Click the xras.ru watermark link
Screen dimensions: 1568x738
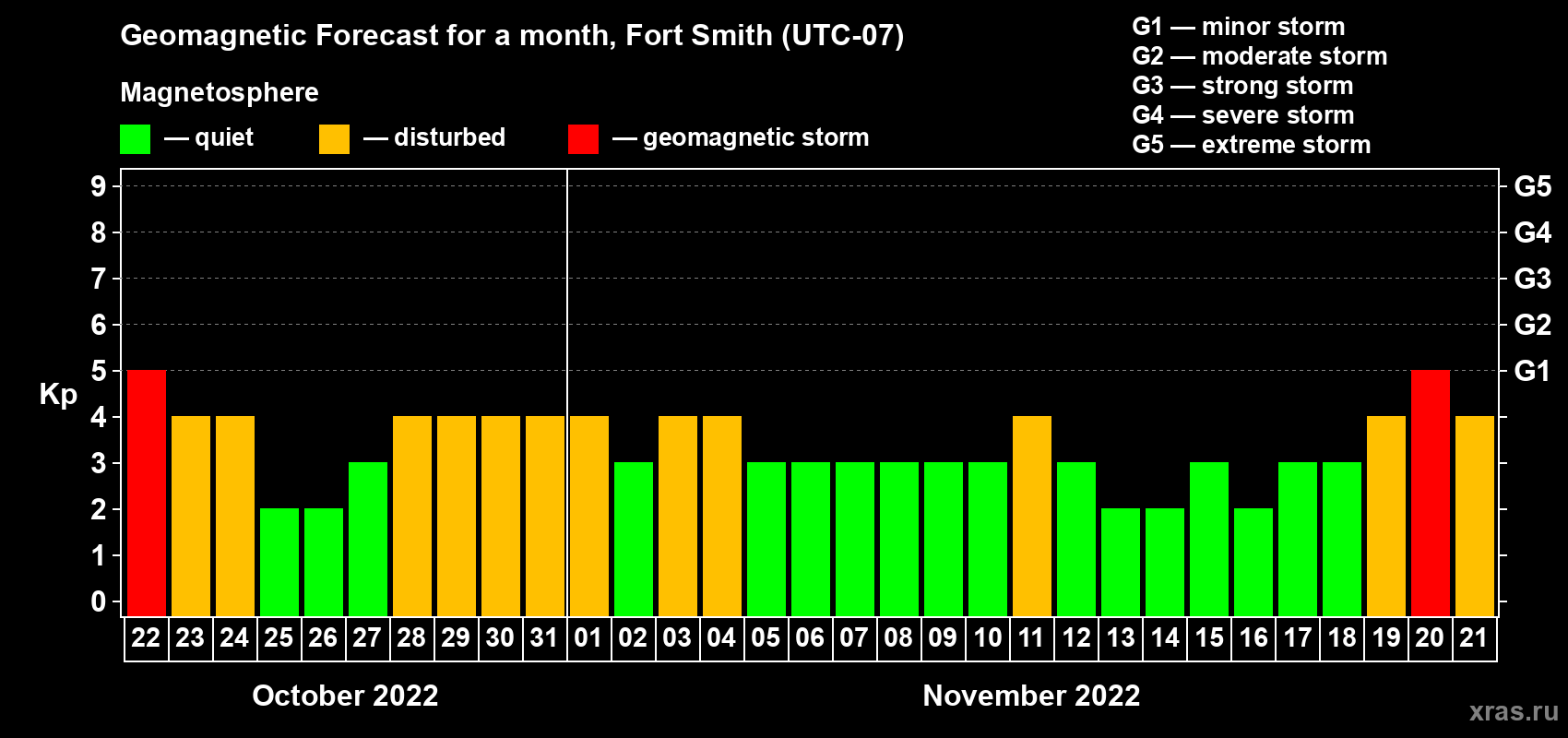[1513, 711]
